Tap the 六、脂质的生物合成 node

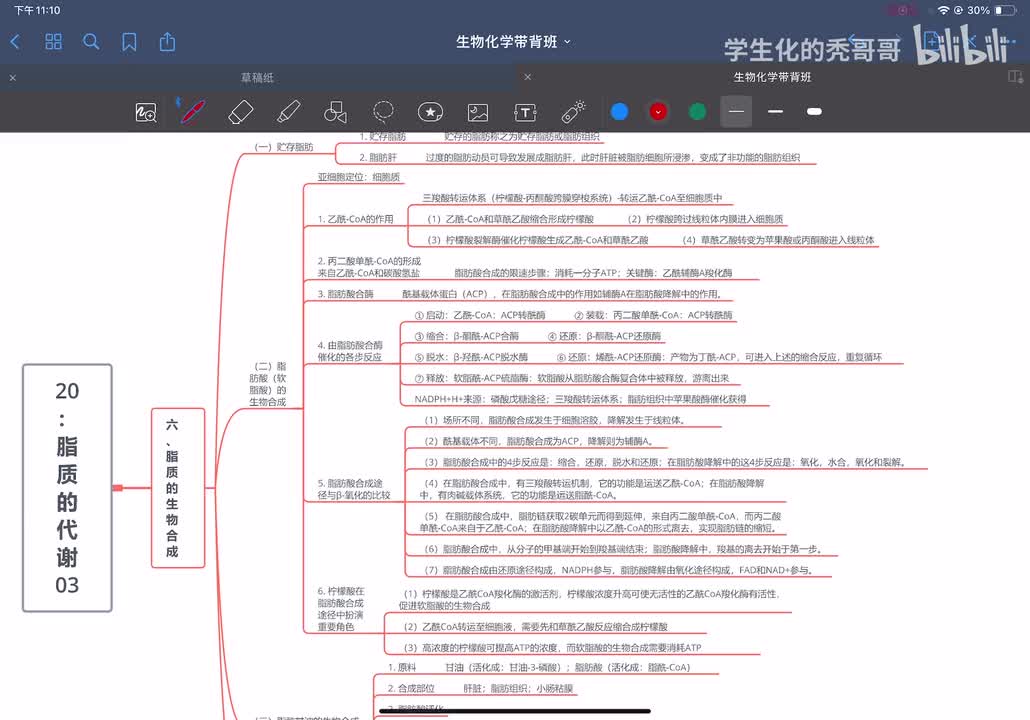(178, 488)
